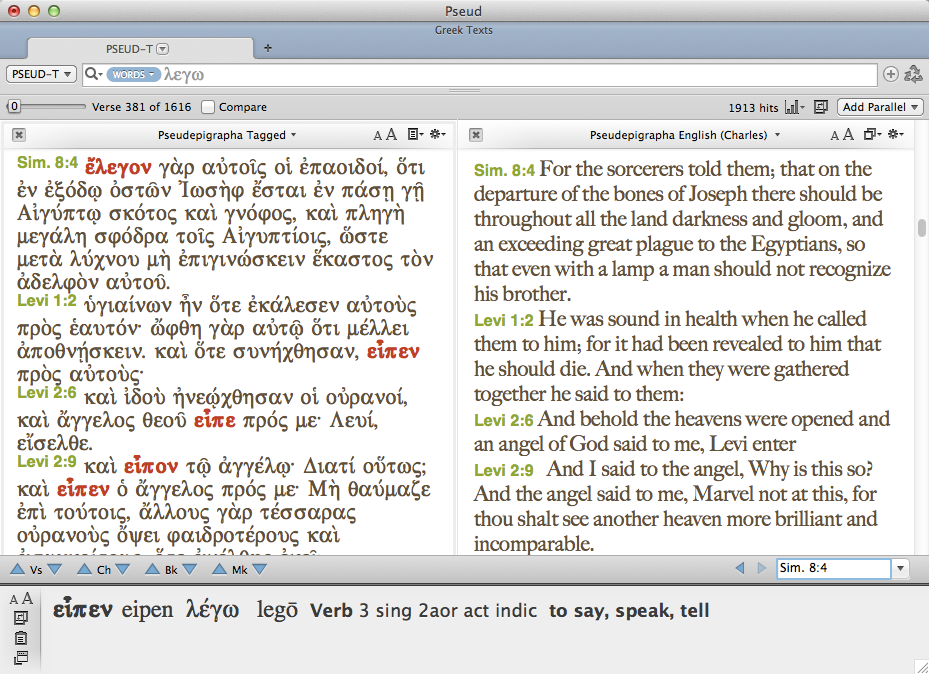Go to next book with Bk down arrow
Image resolution: width=929 pixels, height=674 pixels.
click(190, 569)
